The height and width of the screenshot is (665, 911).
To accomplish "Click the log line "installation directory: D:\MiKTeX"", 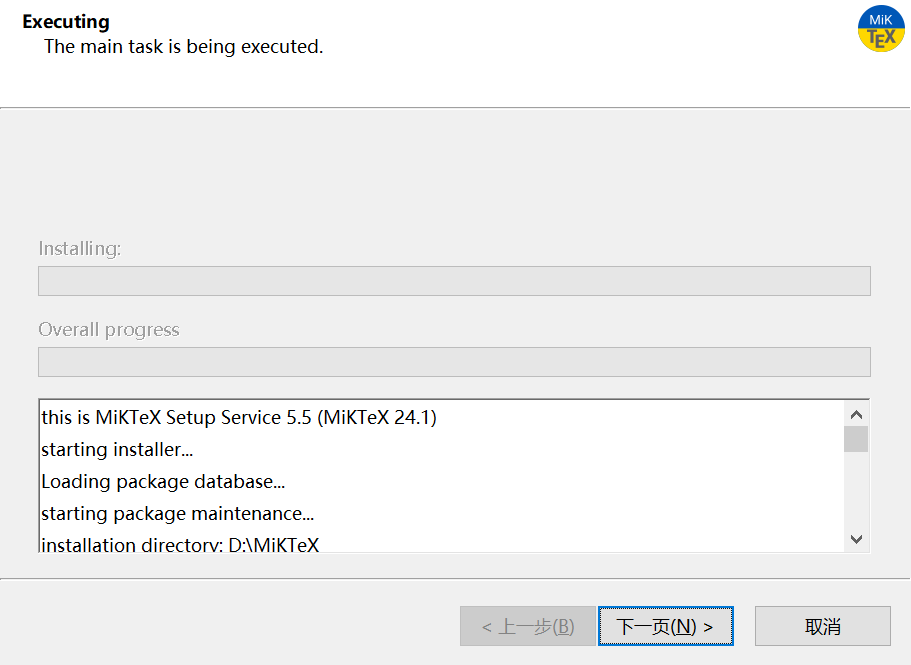I will coord(180,544).
